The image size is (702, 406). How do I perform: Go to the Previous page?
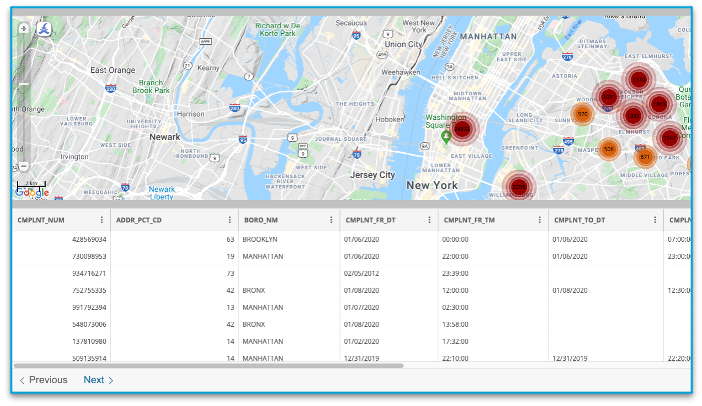(x=43, y=380)
